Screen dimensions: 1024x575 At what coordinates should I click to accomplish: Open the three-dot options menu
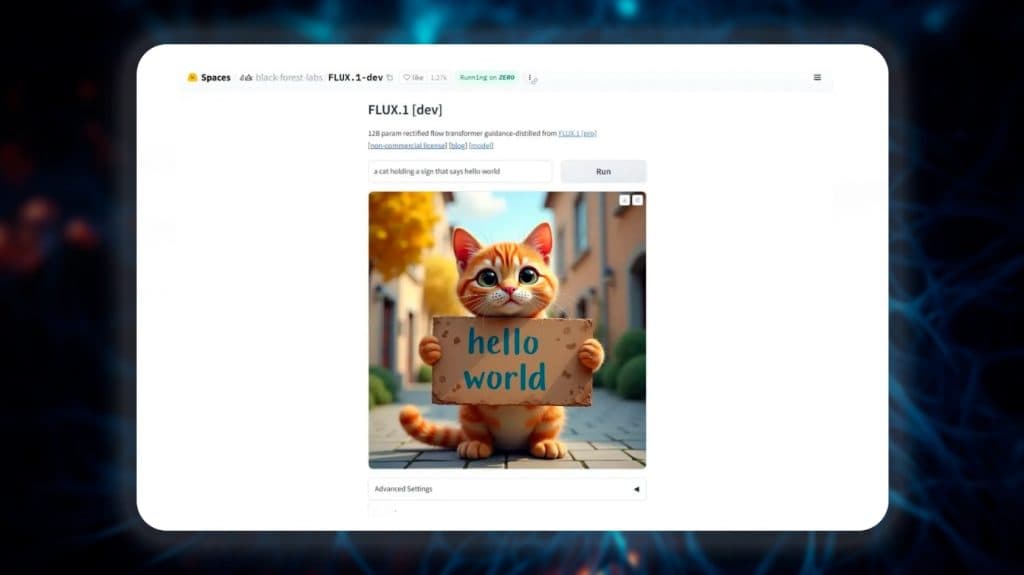[530, 77]
